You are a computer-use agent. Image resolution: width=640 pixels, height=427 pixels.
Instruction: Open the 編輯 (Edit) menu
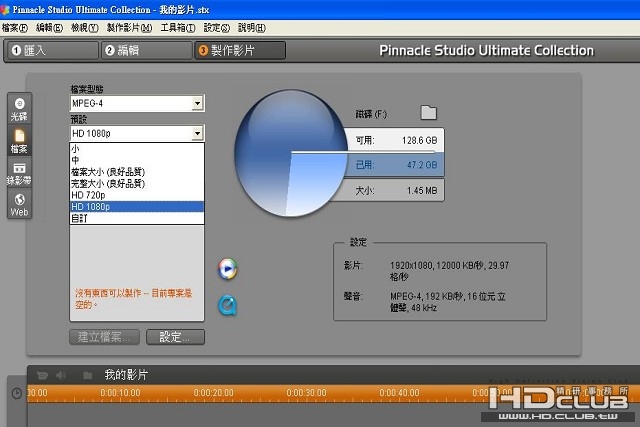[49, 28]
